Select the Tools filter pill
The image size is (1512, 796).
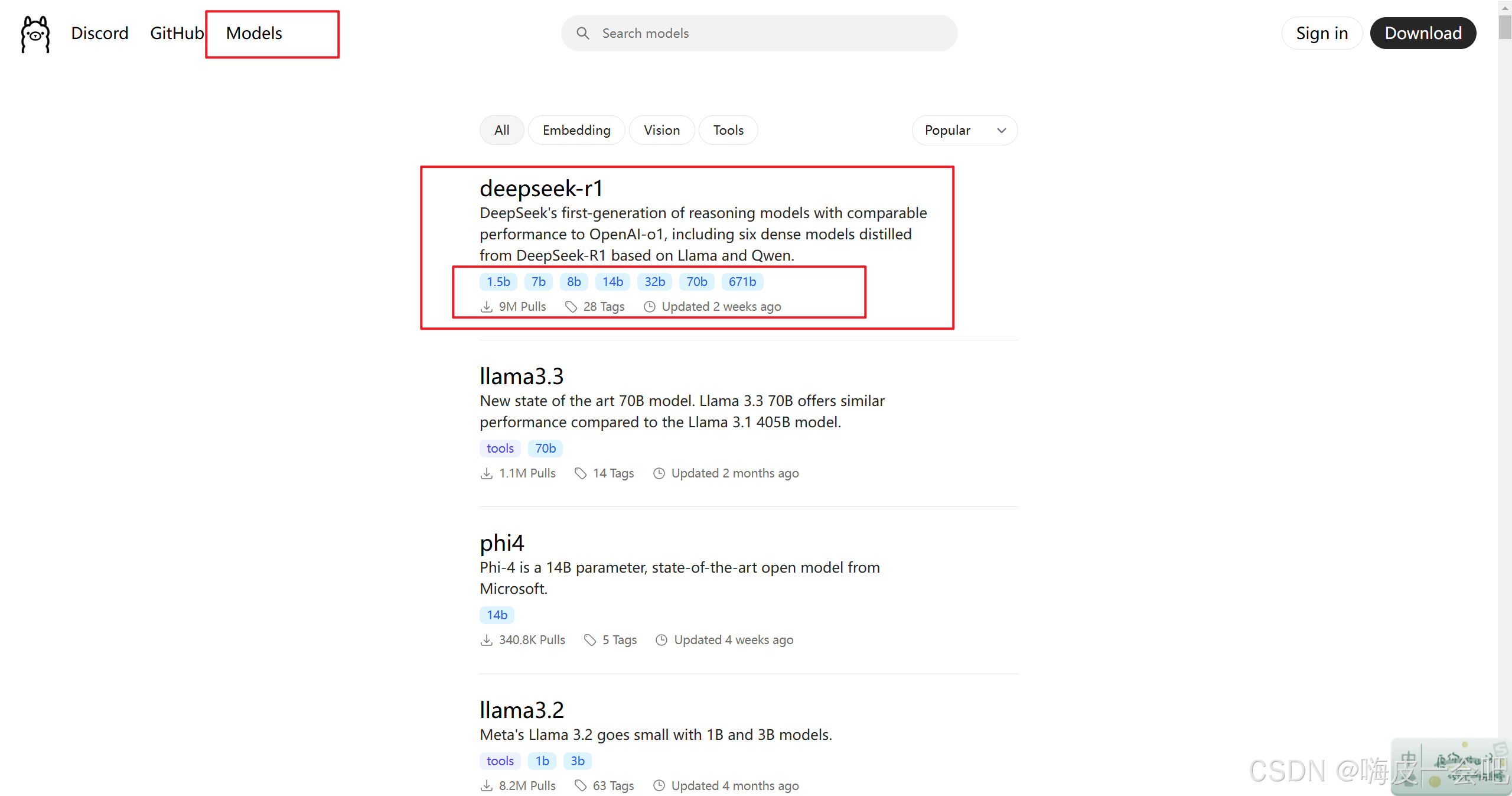tap(728, 130)
